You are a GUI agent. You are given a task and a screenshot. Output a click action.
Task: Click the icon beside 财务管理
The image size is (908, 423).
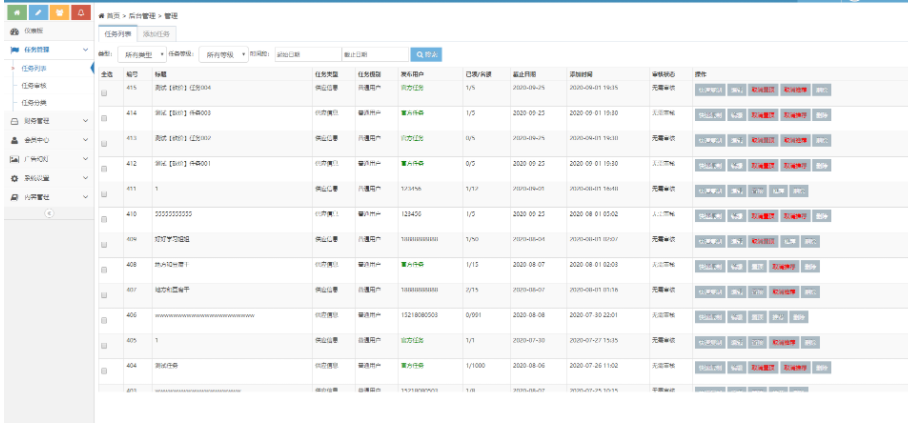click(15, 121)
